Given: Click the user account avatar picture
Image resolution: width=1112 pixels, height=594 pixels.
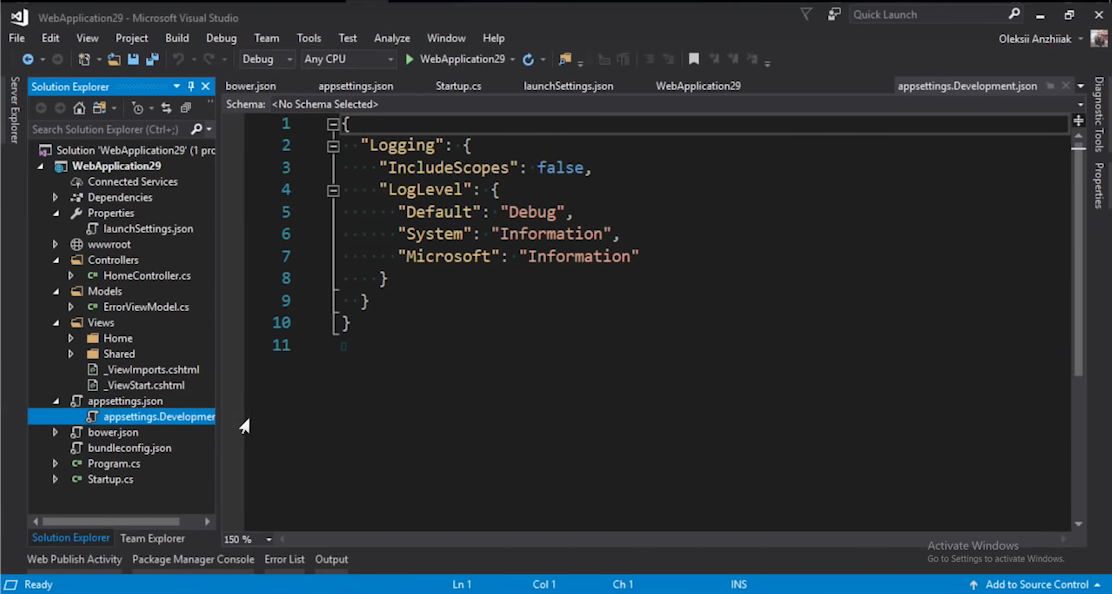Looking at the screenshot, I should pyautogui.click(x=1099, y=39).
